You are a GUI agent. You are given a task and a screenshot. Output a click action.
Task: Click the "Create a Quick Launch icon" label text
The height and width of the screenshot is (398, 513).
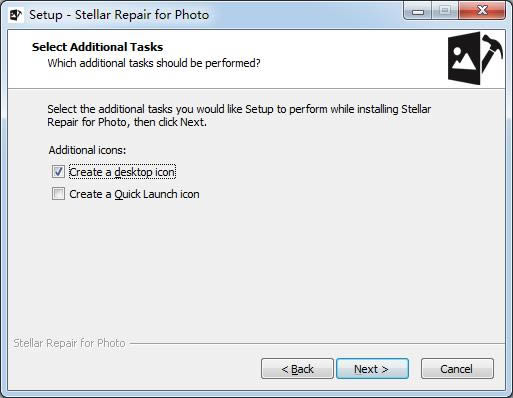click(134, 194)
